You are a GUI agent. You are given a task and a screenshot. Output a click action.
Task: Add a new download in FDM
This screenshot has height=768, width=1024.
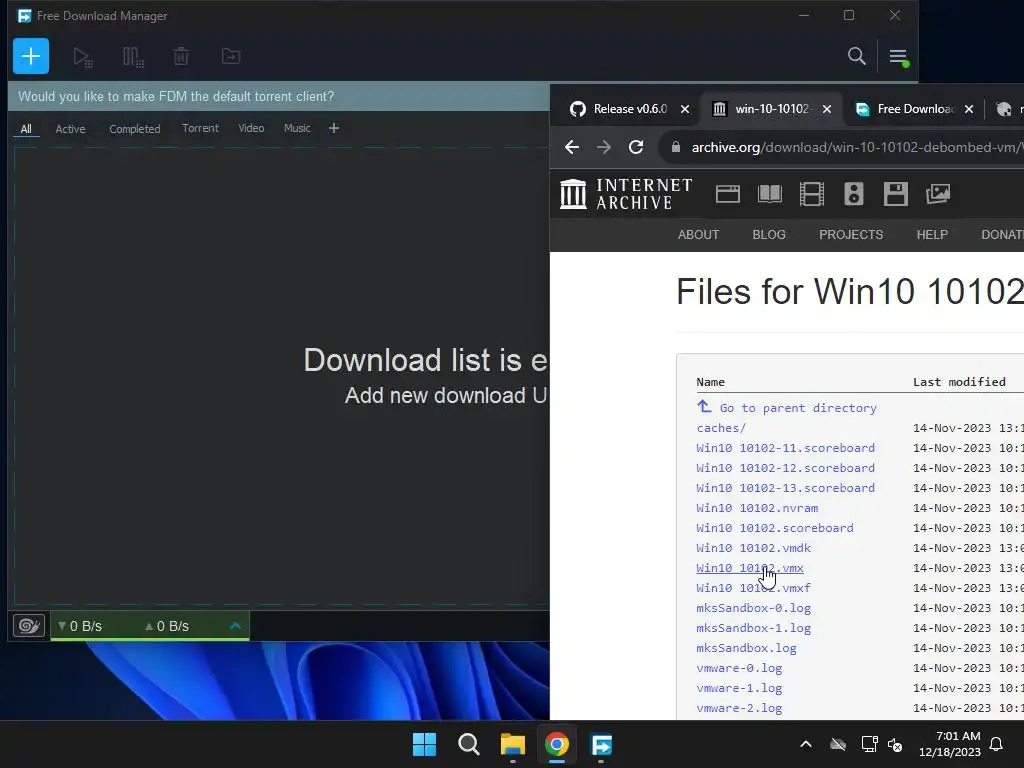[x=31, y=56]
